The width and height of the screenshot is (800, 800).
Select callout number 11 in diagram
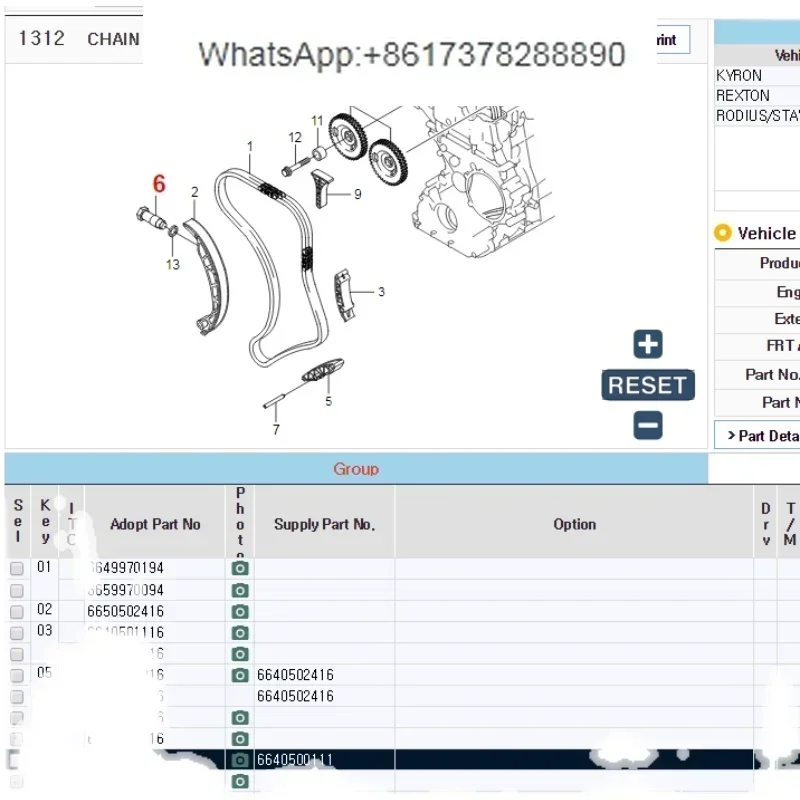click(317, 120)
